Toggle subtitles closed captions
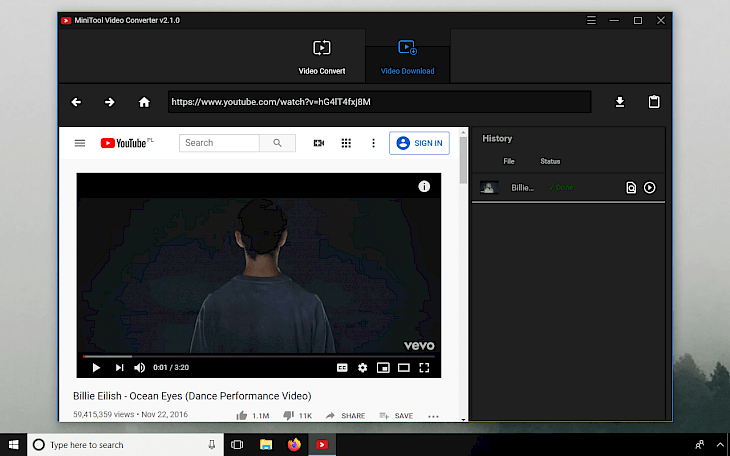This screenshot has height=456, width=730. [342, 368]
